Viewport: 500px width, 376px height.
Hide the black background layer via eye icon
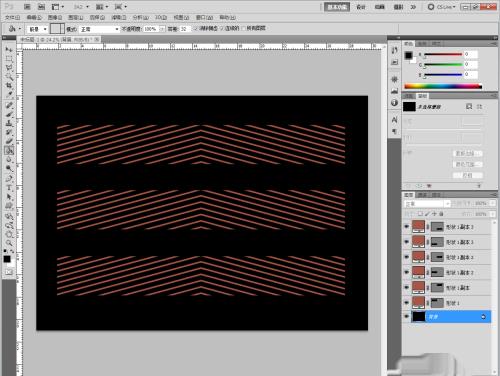(406, 316)
